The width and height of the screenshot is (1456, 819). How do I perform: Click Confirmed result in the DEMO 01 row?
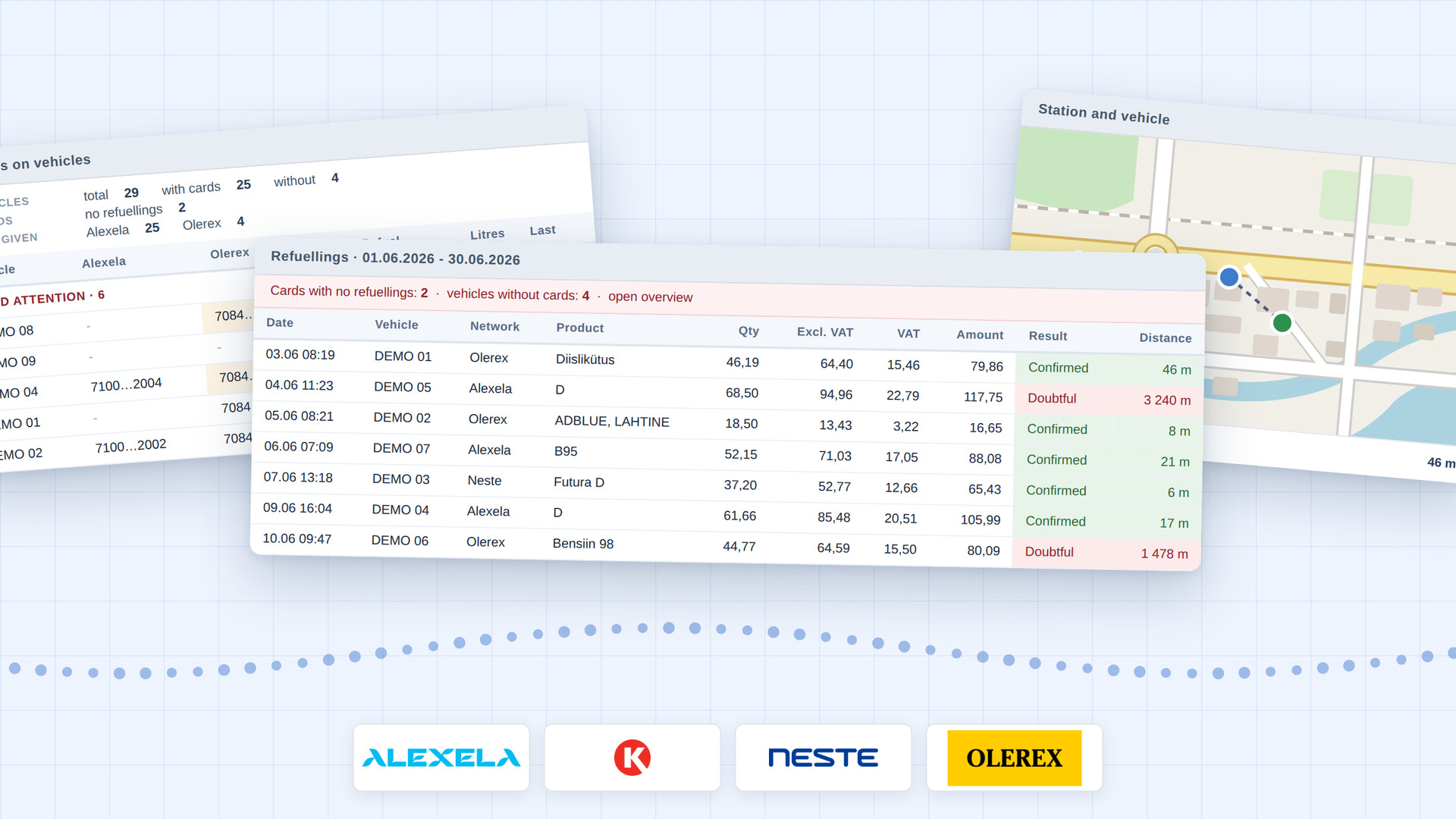[1059, 368]
